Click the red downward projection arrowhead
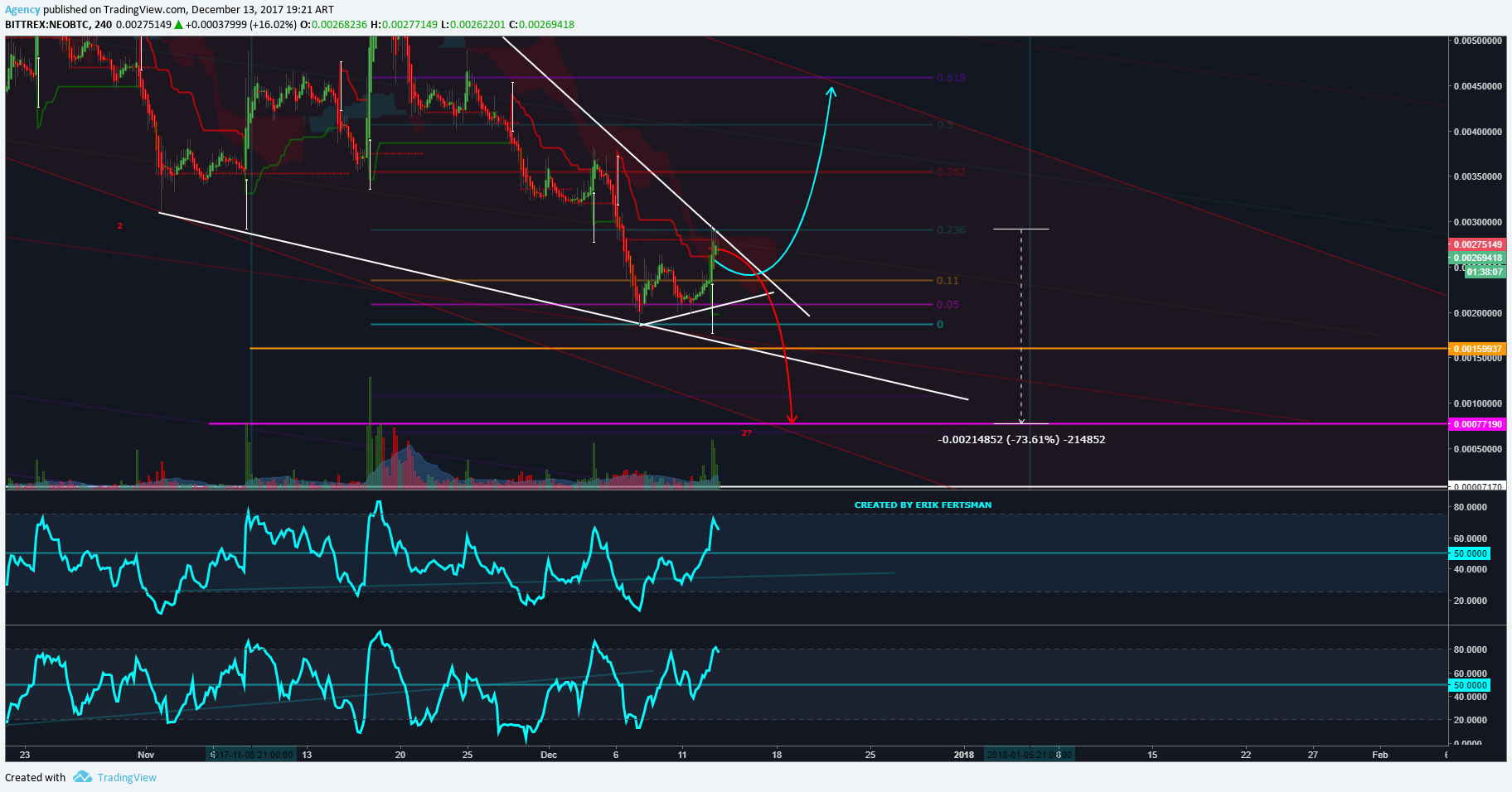Image resolution: width=1512 pixels, height=792 pixels. tap(792, 418)
